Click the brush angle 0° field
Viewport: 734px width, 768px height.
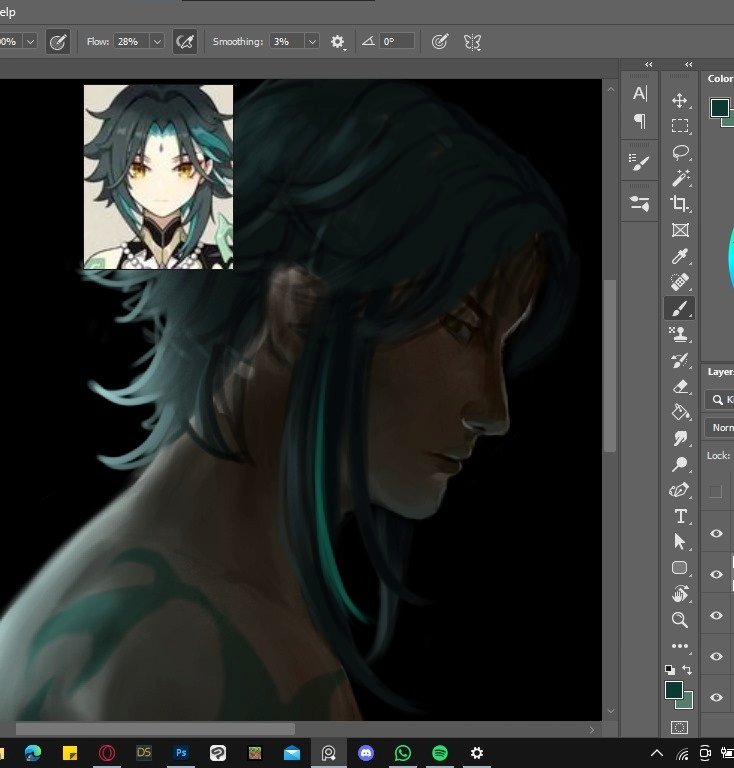click(x=397, y=42)
